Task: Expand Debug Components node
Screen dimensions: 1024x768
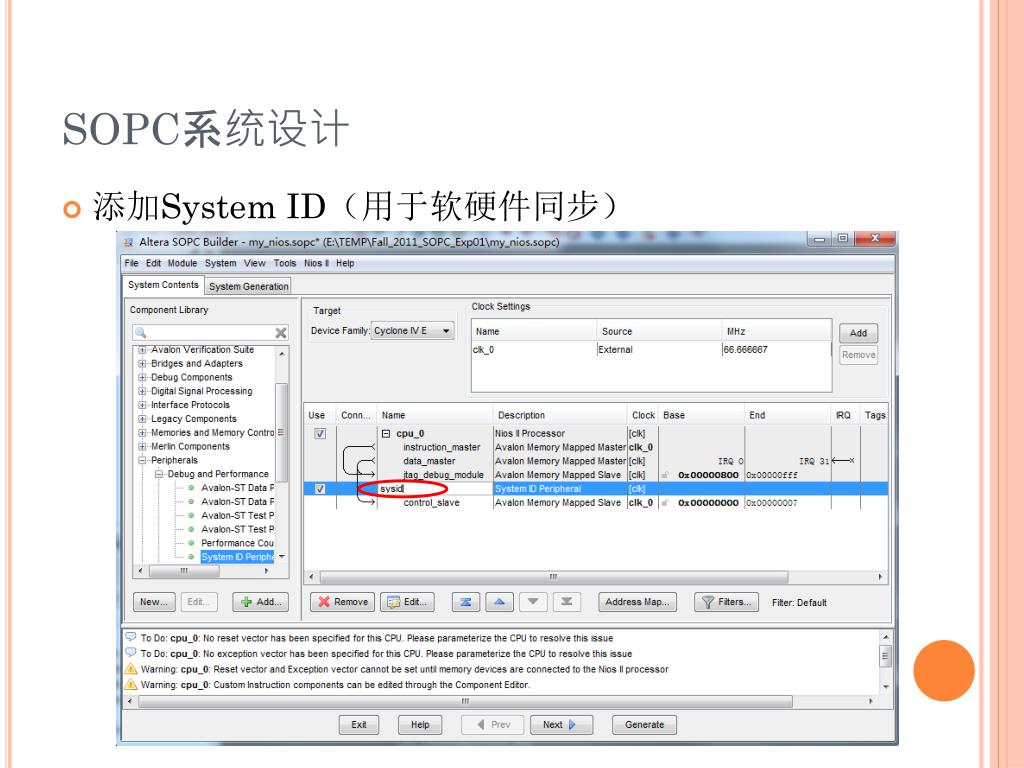Action: tap(142, 377)
